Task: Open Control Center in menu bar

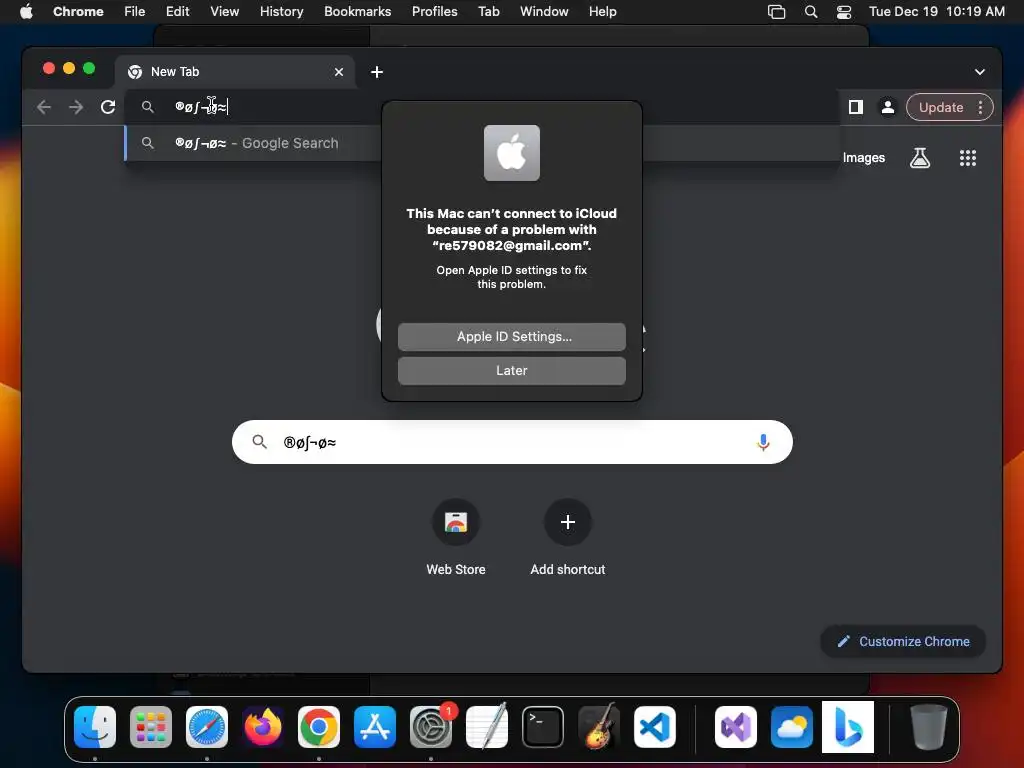Action: tap(844, 12)
